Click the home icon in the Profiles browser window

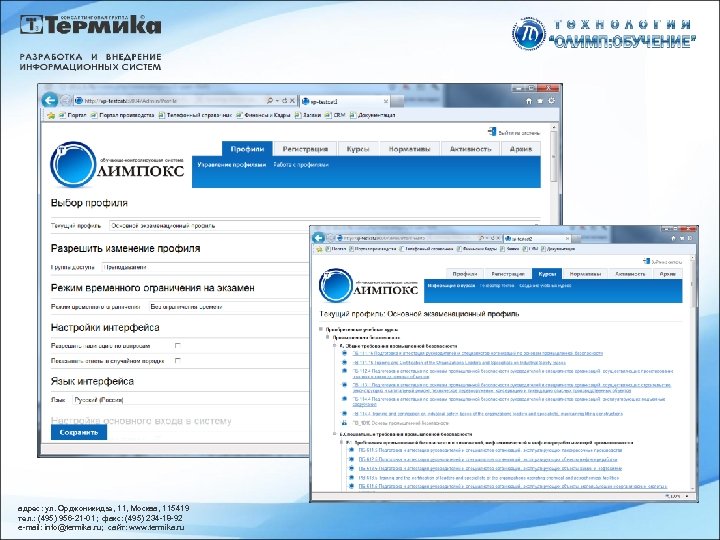pyautogui.click(x=529, y=101)
